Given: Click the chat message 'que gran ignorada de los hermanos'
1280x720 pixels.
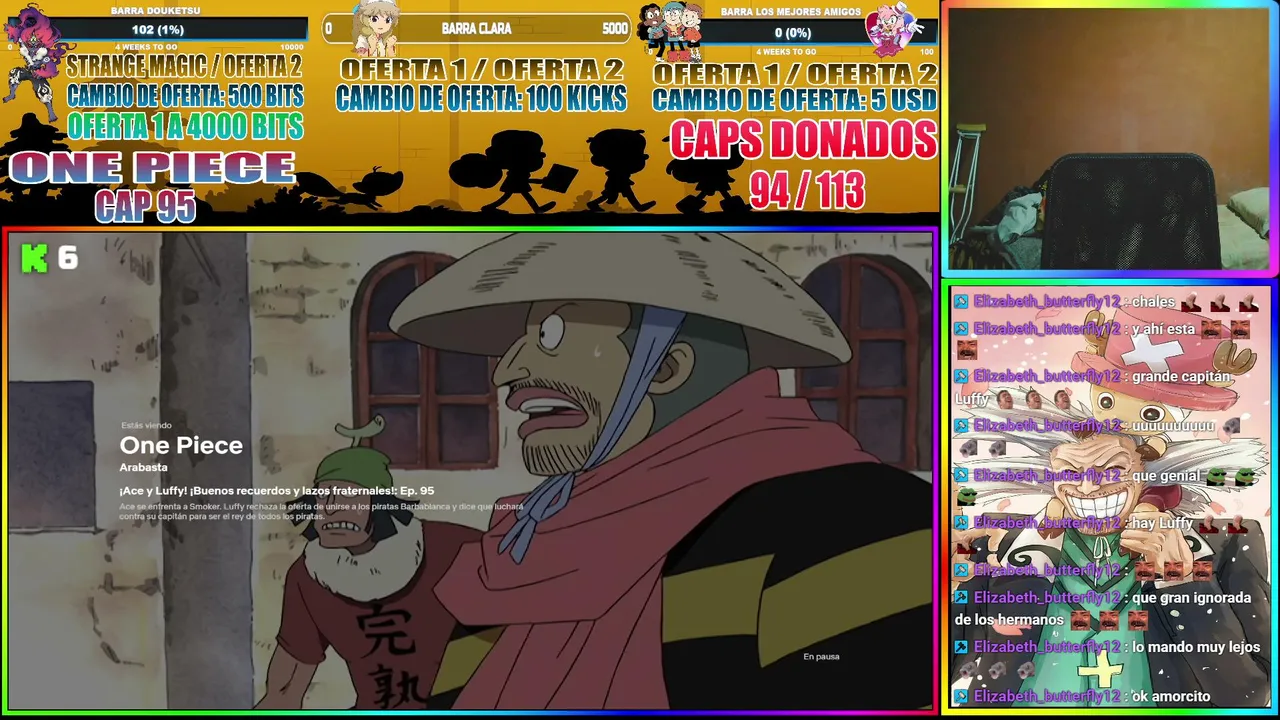Looking at the screenshot, I should click(x=1103, y=609).
